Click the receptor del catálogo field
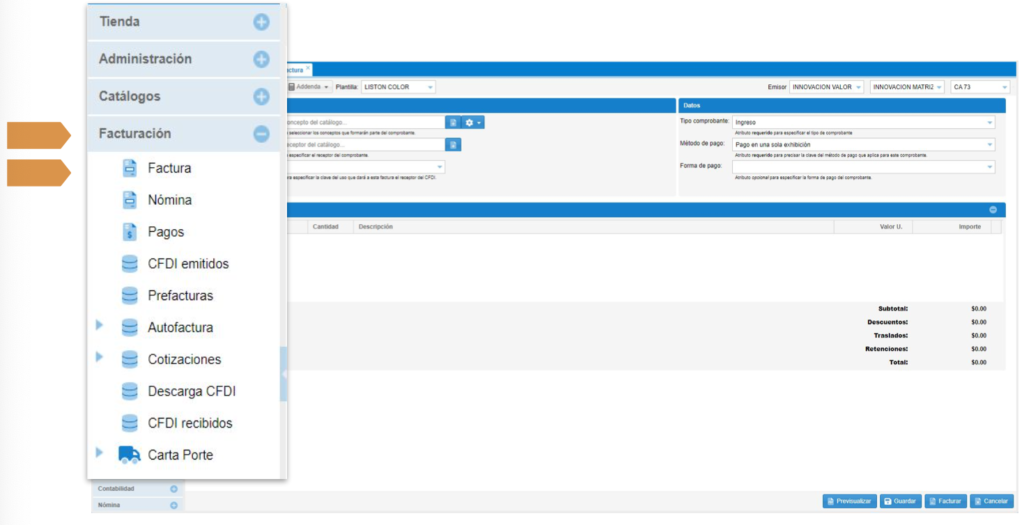This screenshot has width=1024, height=525. 366,145
